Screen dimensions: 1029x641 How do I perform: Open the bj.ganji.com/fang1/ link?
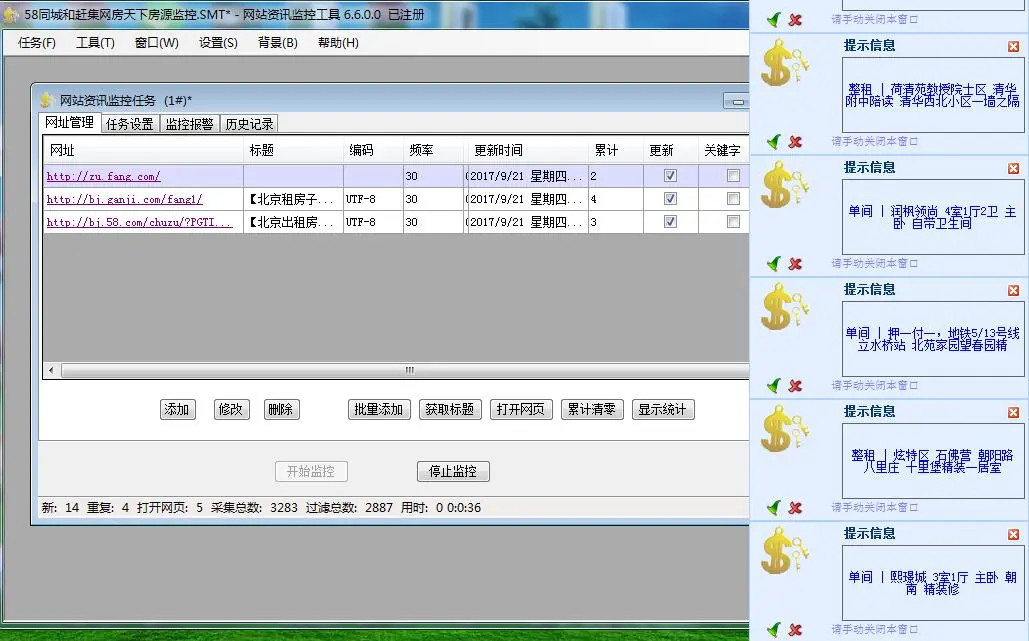pyautogui.click(x=125, y=199)
